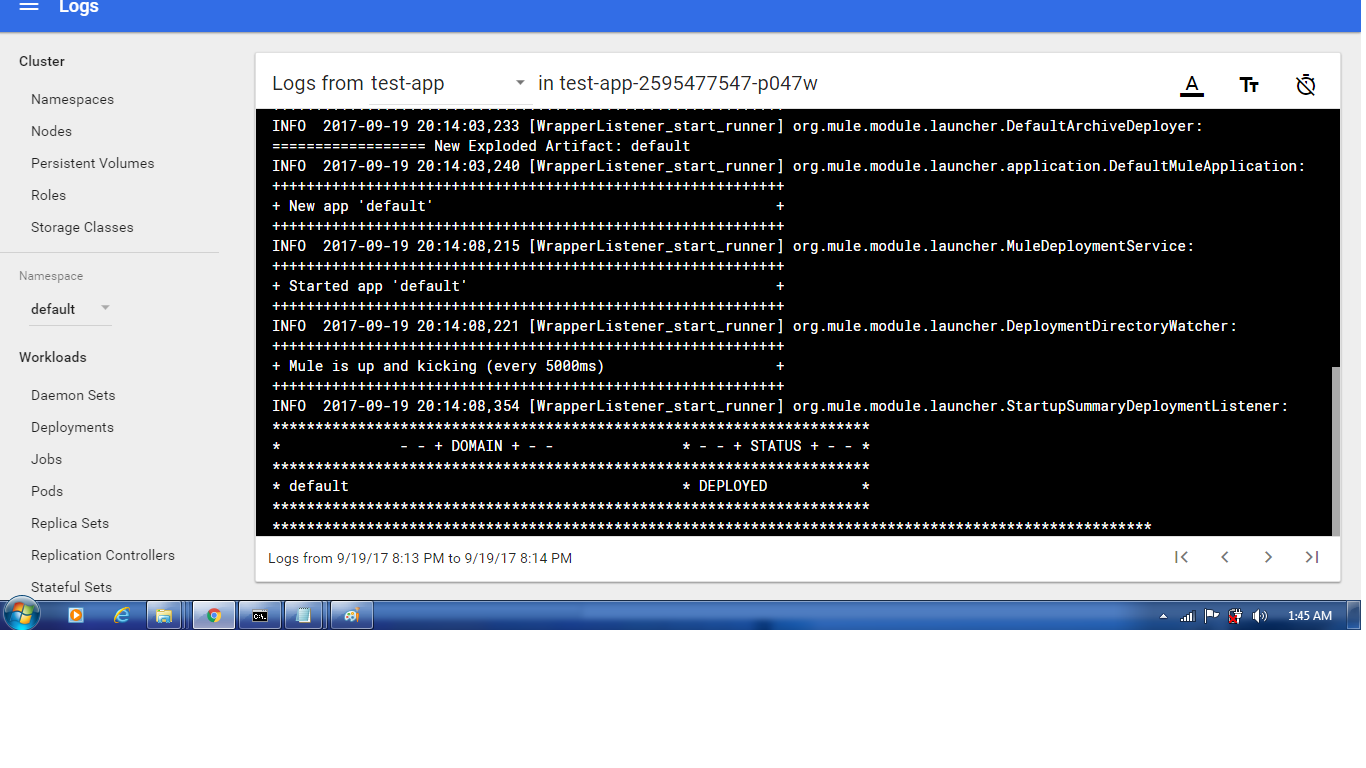
Task: Open Internet Explorer from taskbar
Action: 122,616
